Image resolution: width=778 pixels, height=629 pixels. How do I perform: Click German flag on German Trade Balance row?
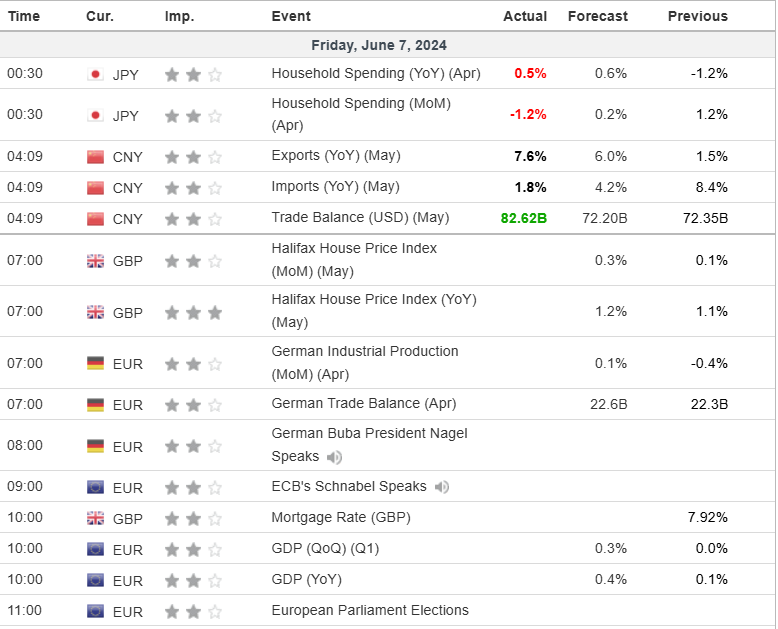click(96, 405)
